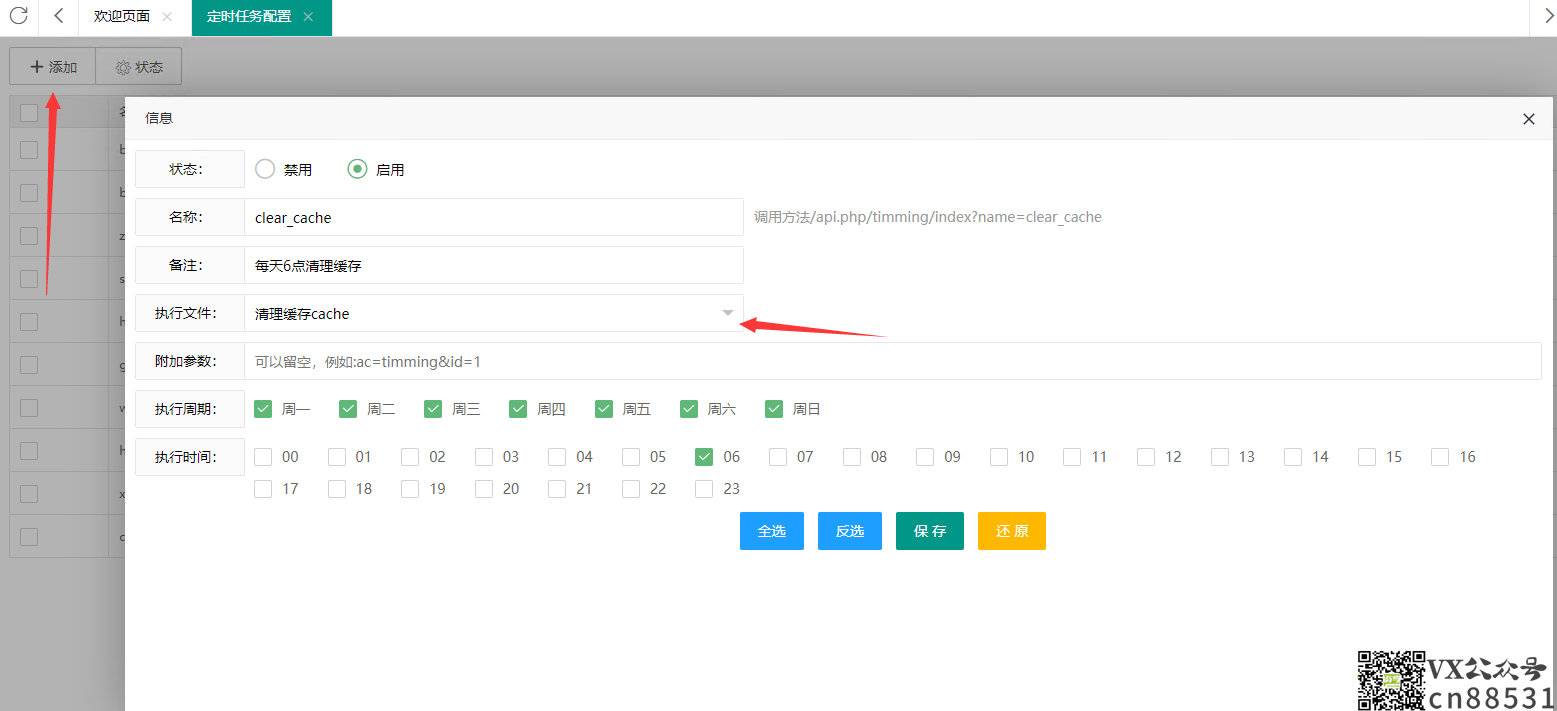1557x711 pixels.
Task: Uncheck the 周一 checkbox
Action: 264,408
